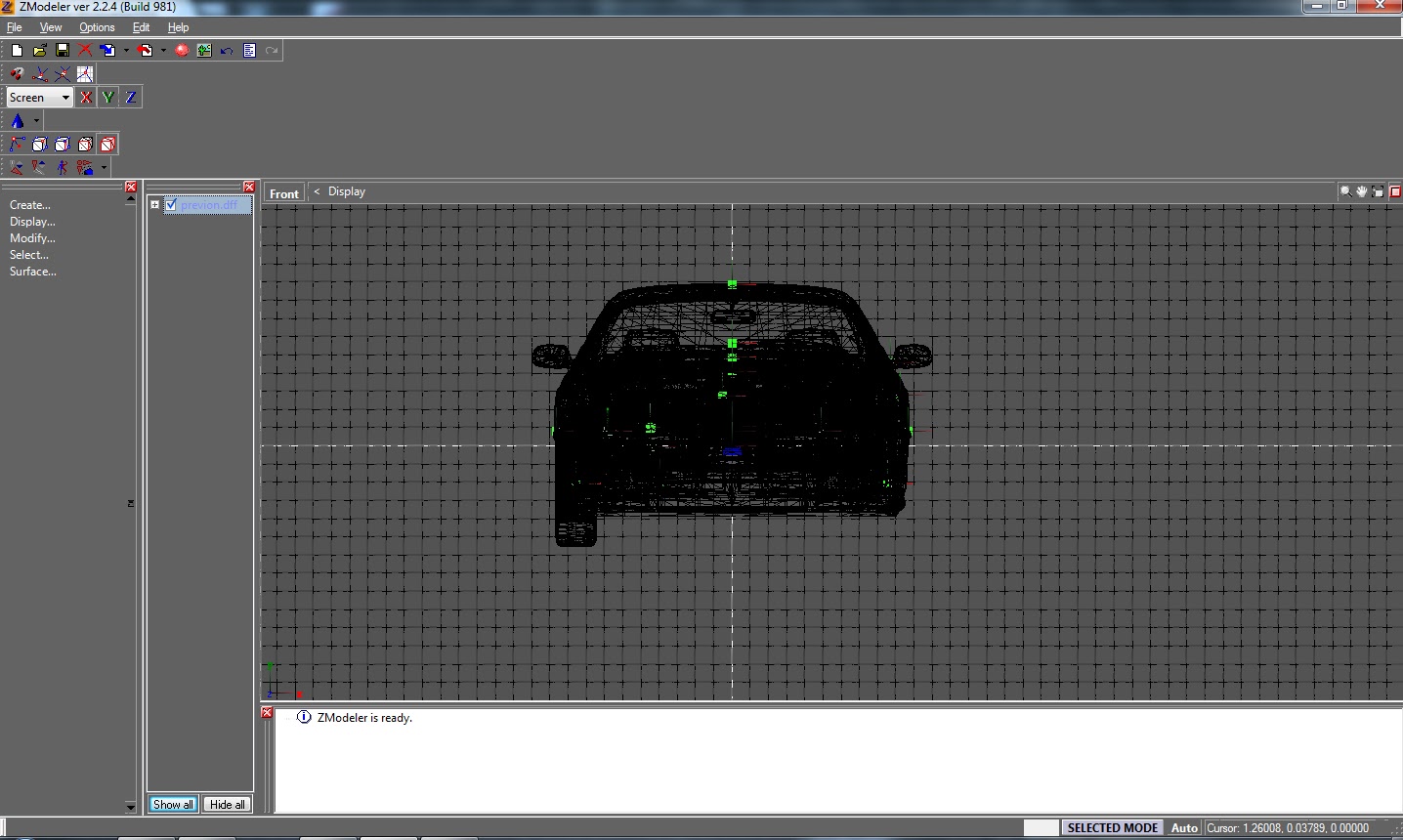Click the first icon in the bottom toolbar row
This screenshot has width=1403, height=840.
pos(17,167)
